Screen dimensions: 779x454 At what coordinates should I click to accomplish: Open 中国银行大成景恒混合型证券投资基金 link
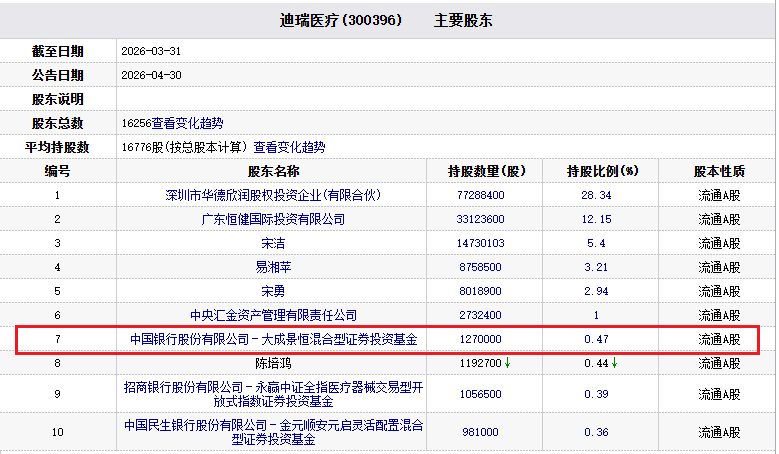click(273, 339)
